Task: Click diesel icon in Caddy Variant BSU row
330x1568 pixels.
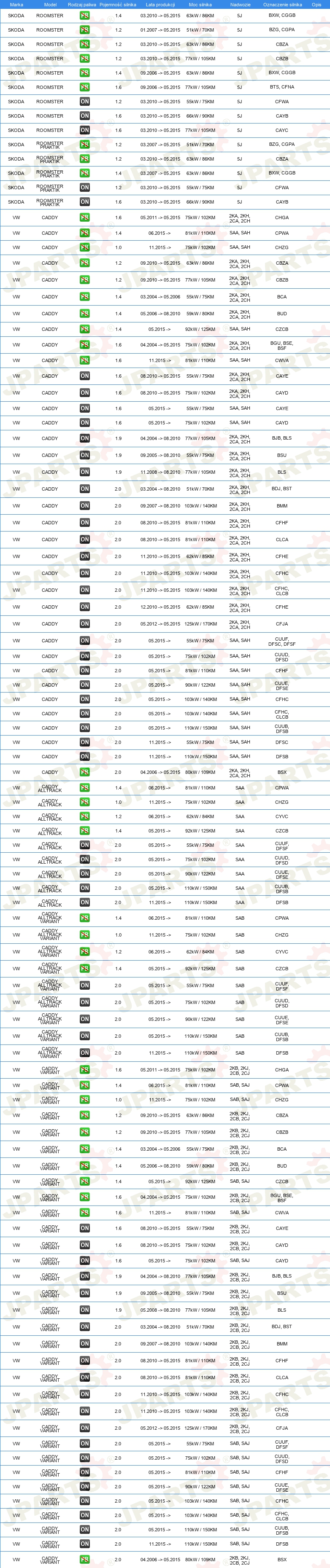Action: 85,1293
